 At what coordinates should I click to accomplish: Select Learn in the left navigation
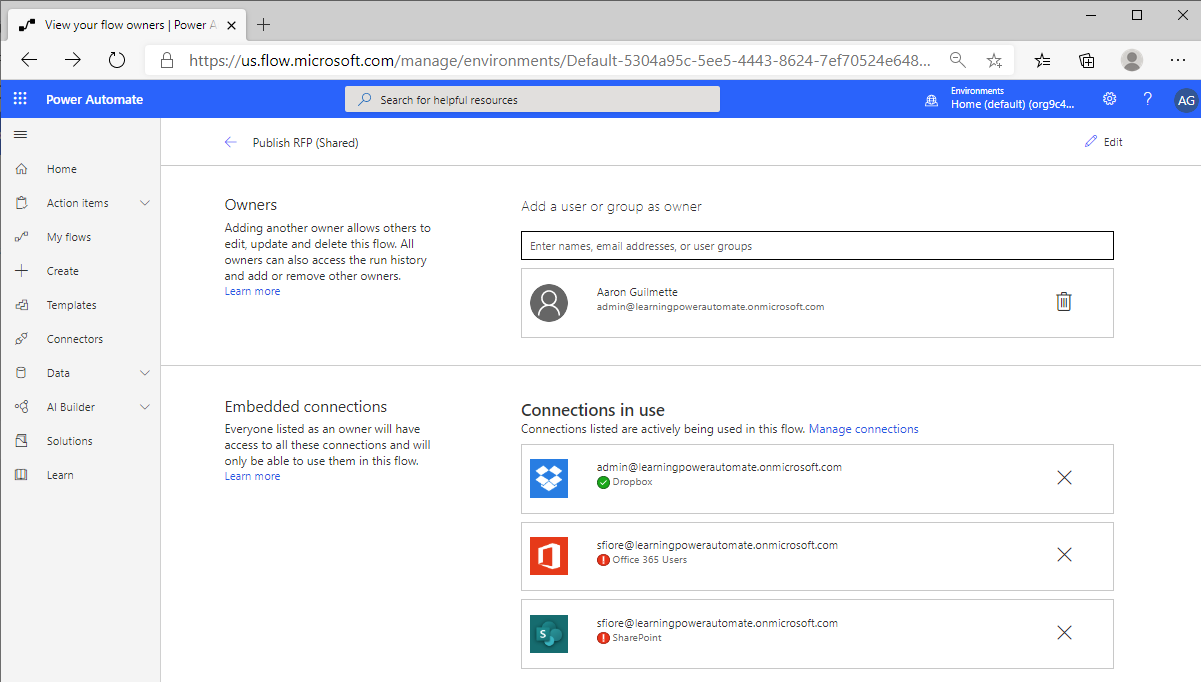(x=60, y=475)
